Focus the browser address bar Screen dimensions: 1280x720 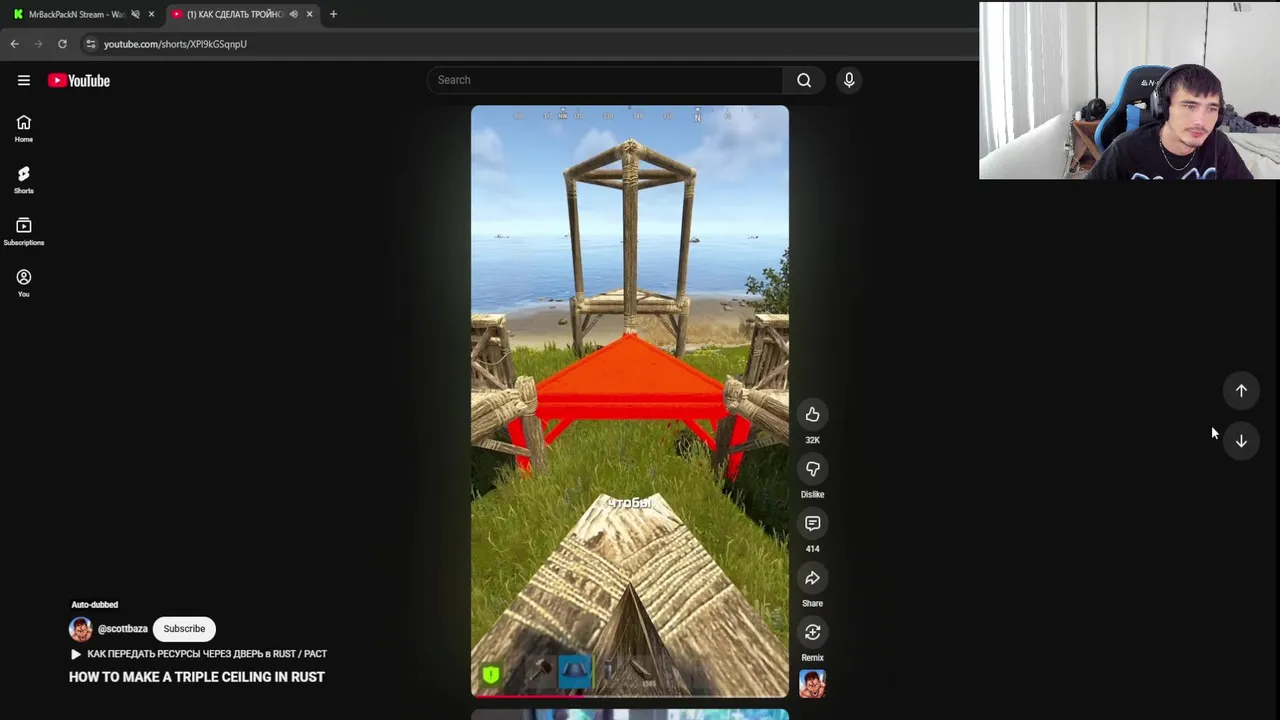530,44
